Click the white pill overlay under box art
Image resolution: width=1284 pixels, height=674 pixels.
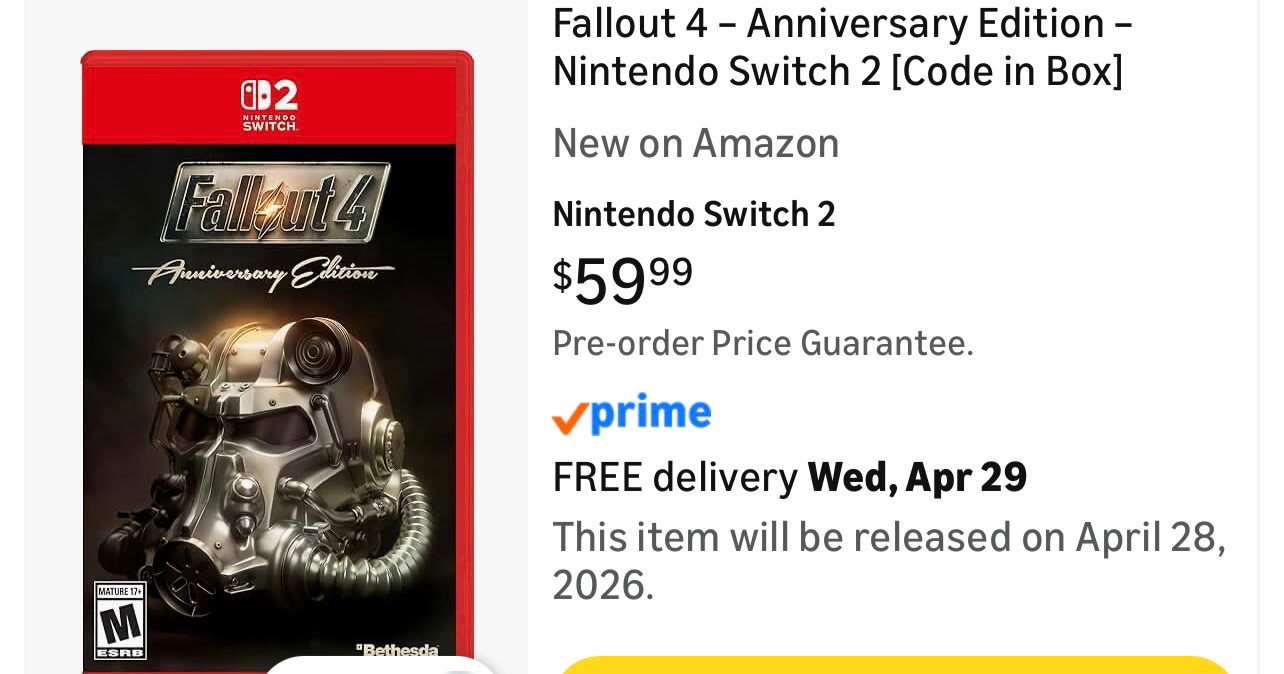tap(380, 664)
